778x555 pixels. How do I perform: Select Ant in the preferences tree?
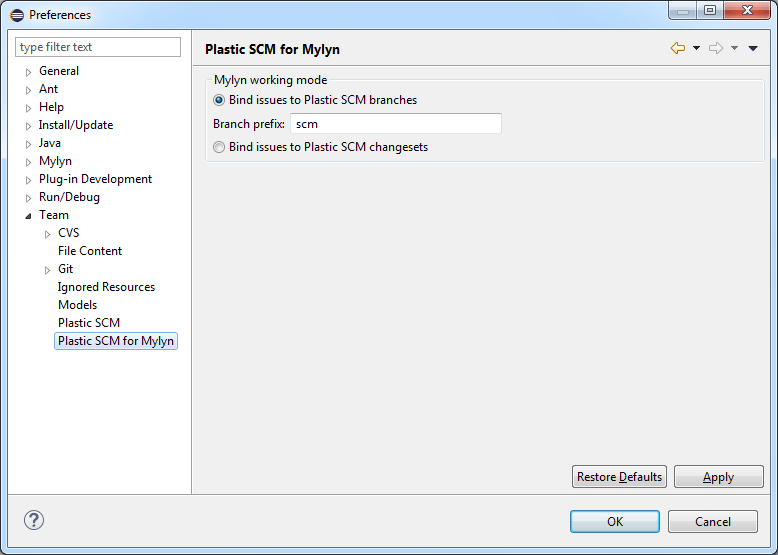[49, 89]
